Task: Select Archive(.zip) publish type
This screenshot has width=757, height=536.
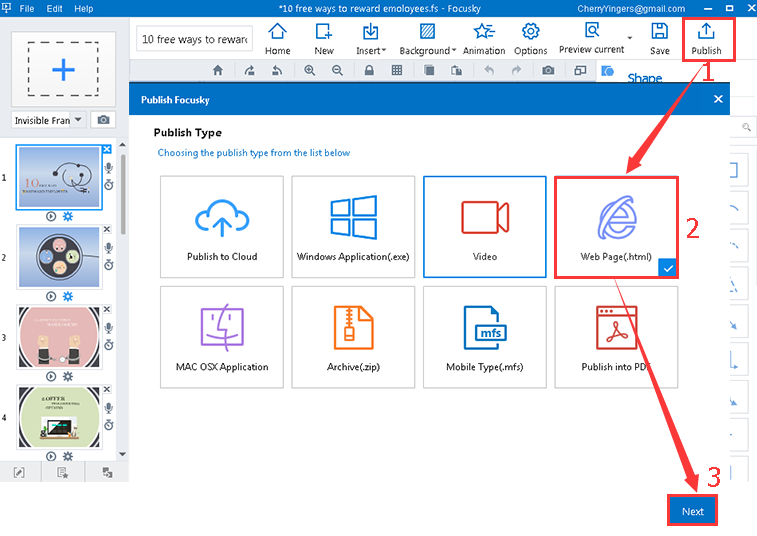Action: click(x=353, y=337)
